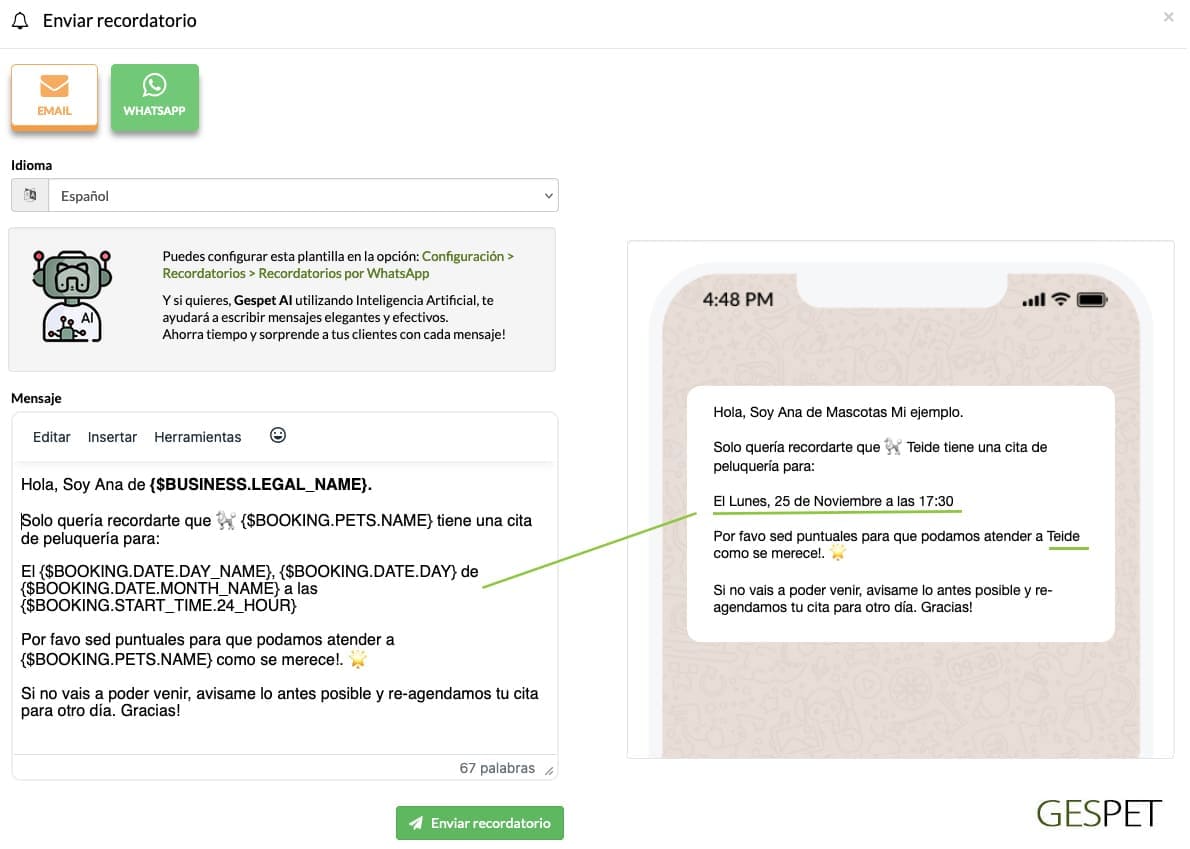Click the Idioma field label
The height and width of the screenshot is (849, 1190).
pyautogui.click(x=32, y=165)
